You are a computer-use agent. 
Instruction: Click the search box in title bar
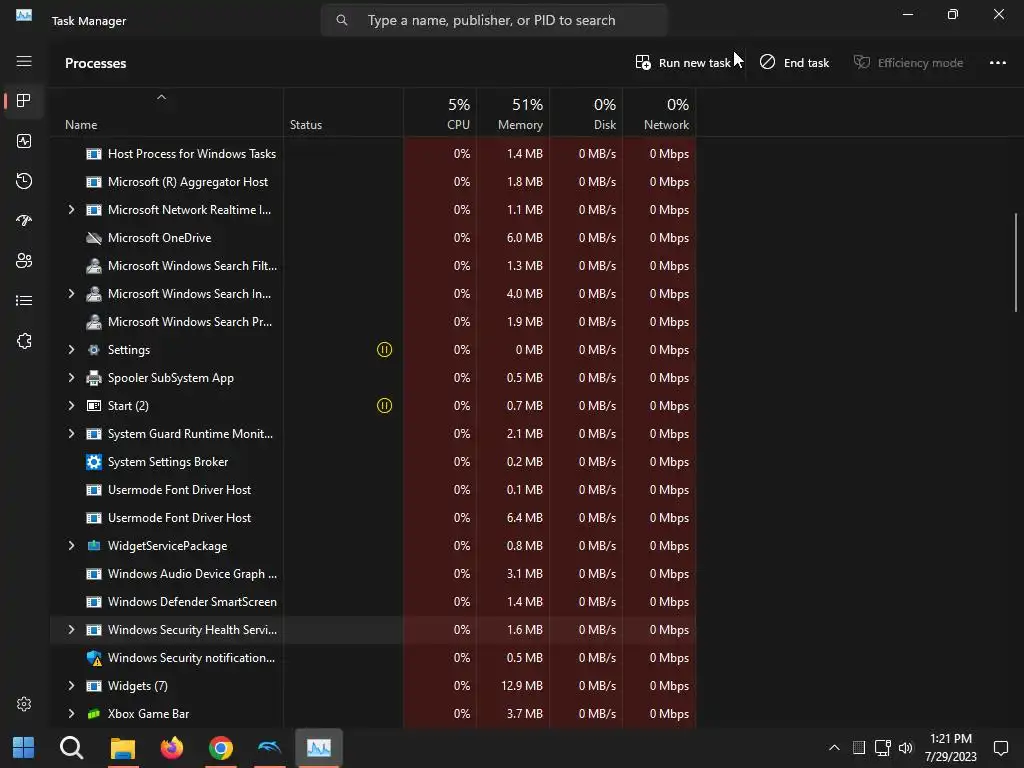(x=494, y=20)
